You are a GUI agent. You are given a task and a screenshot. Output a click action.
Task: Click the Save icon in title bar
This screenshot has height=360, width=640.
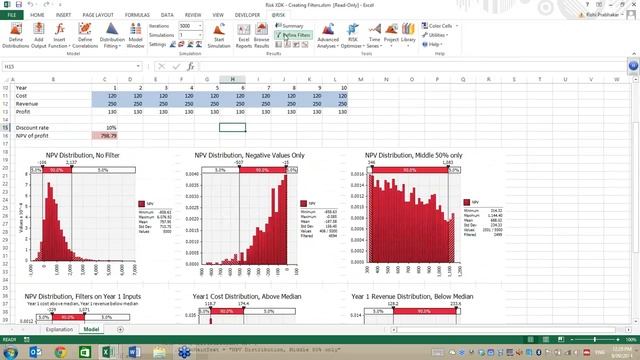pyautogui.click(x=19, y=4)
